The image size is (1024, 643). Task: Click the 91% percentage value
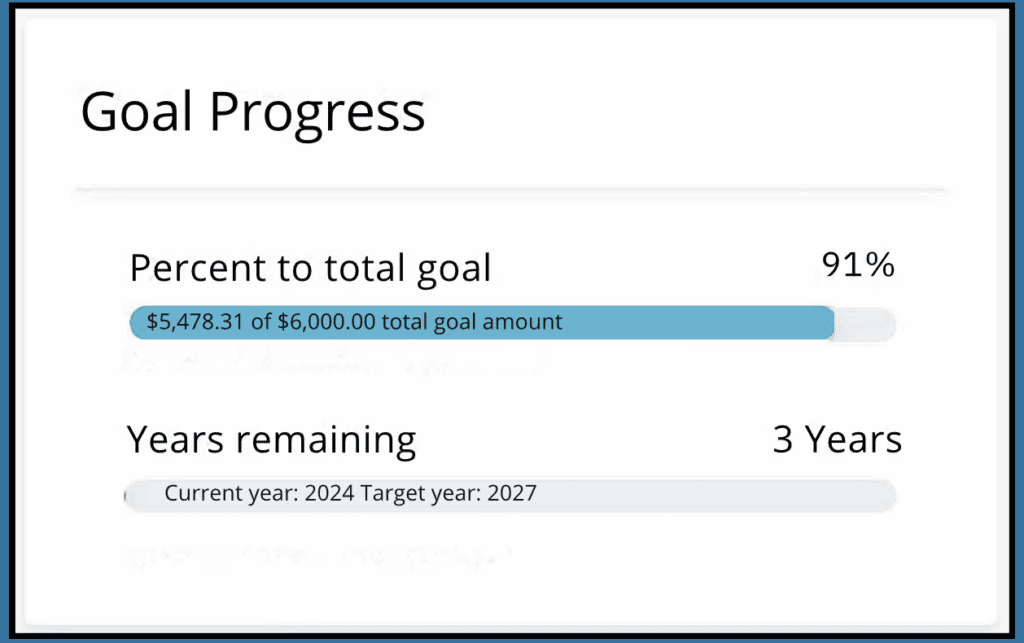click(x=857, y=265)
